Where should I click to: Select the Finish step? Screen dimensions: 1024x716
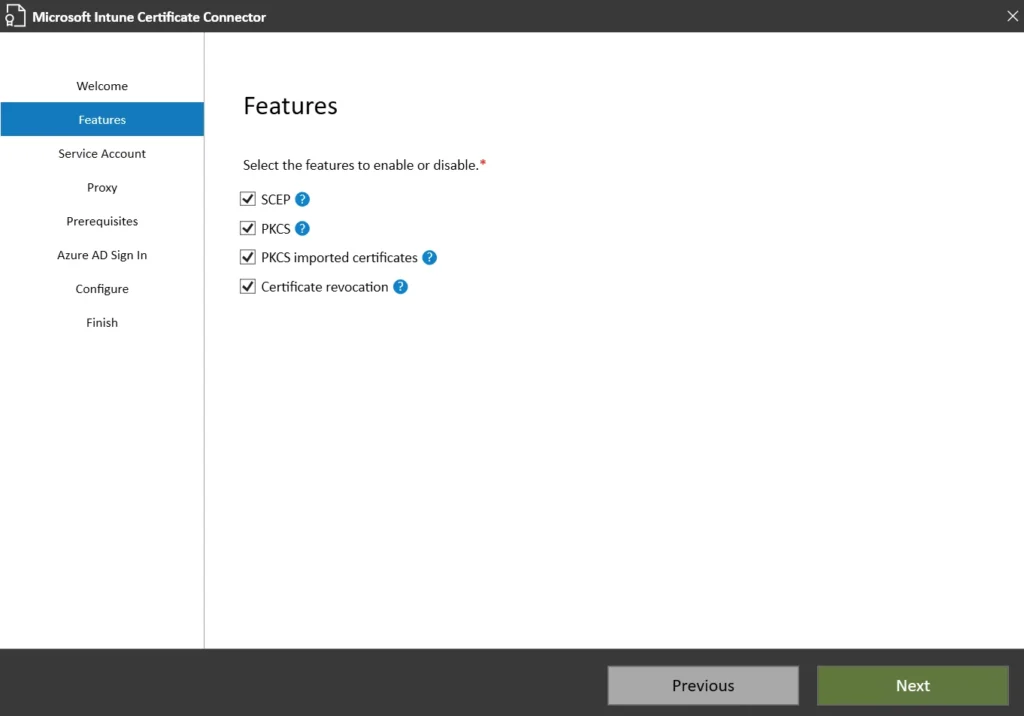point(102,323)
